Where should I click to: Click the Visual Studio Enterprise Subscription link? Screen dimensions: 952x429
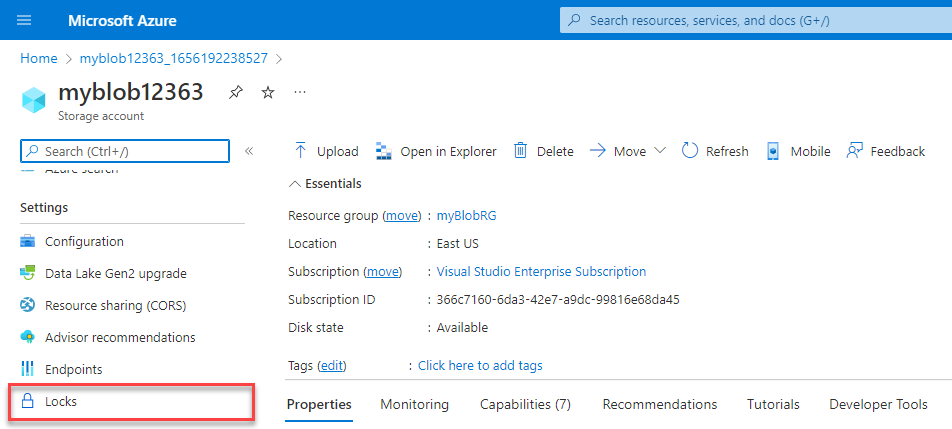click(x=541, y=271)
